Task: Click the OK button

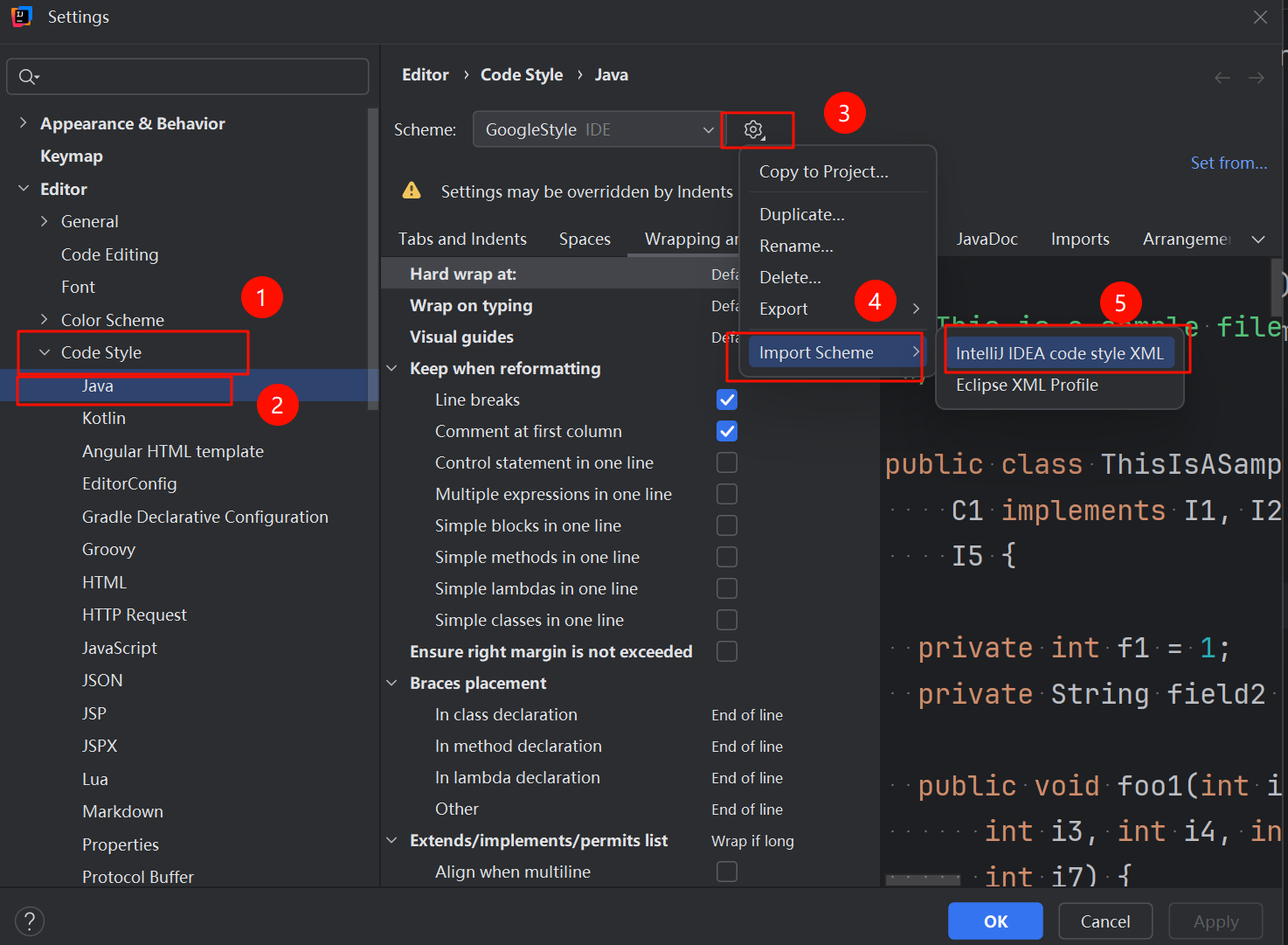Action: pyautogui.click(x=995, y=921)
